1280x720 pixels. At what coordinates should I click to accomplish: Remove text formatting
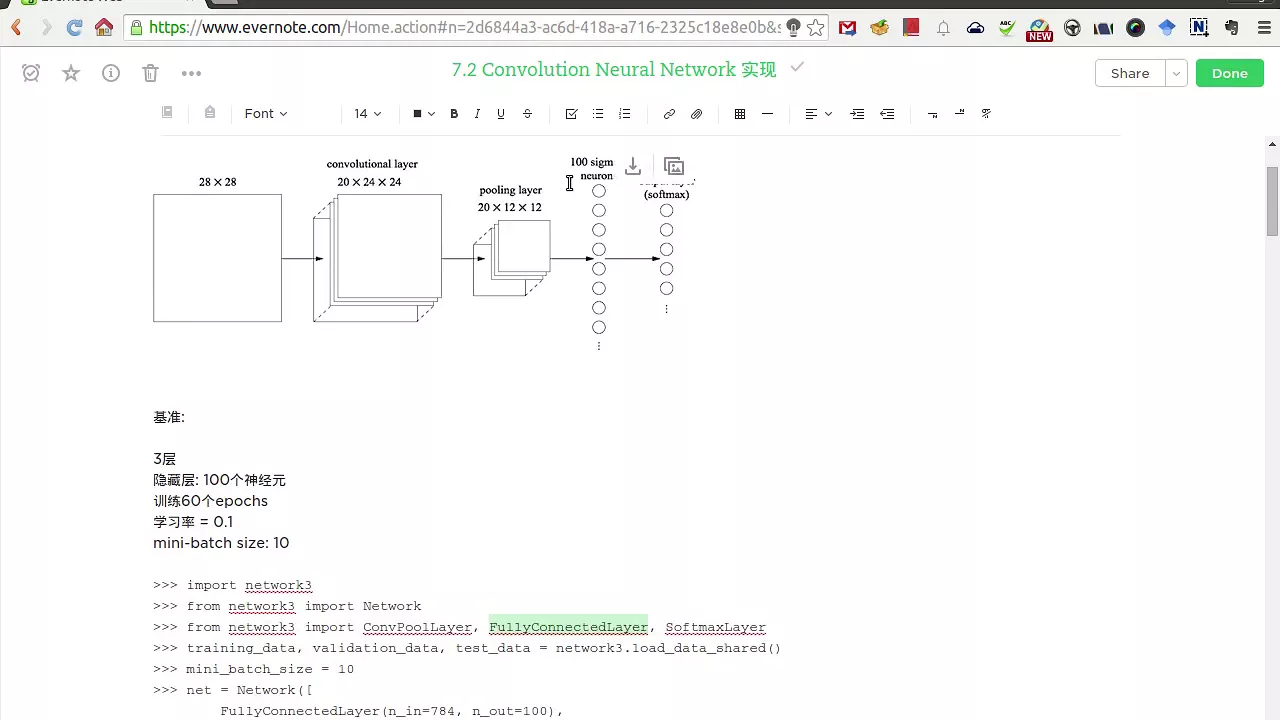click(x=986, y=114)
